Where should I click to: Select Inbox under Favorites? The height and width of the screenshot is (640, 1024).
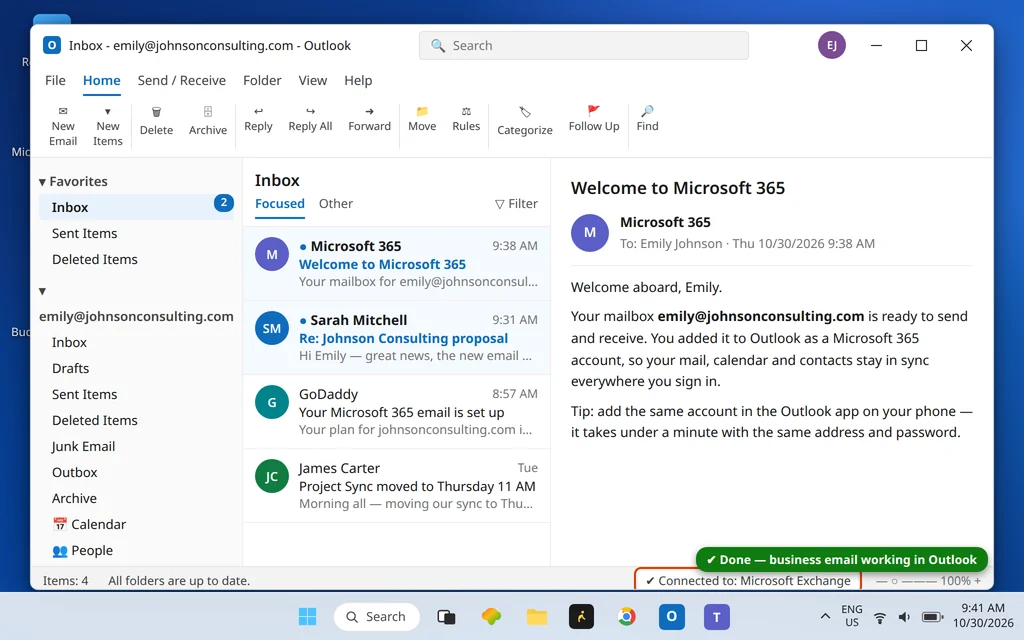(x=136, y=207)
